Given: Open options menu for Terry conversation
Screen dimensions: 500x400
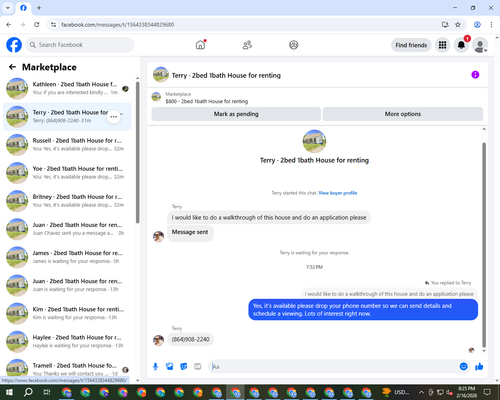Looking at the screenshot, I should (x=114, y=117).
